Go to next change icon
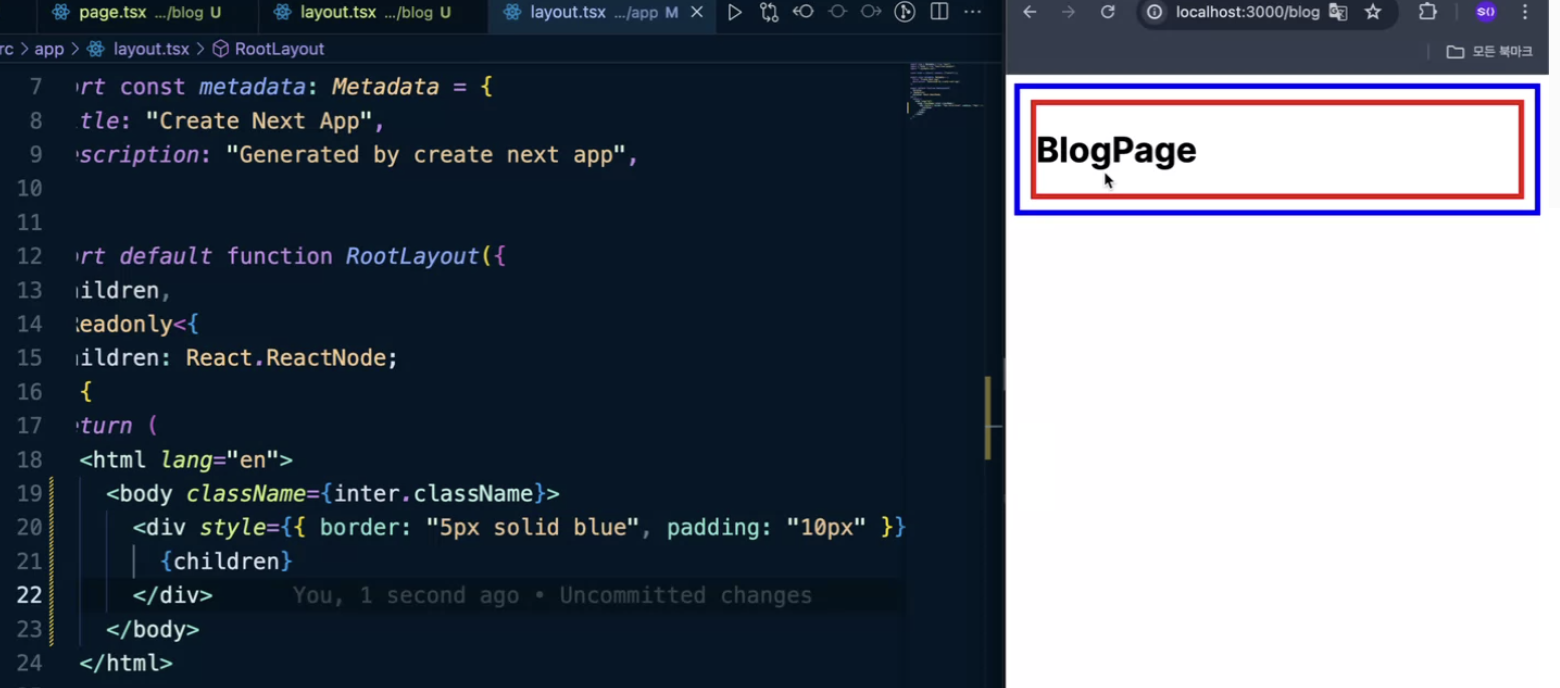This screenshot has height=688, width=1560. [x=871, y=12]
